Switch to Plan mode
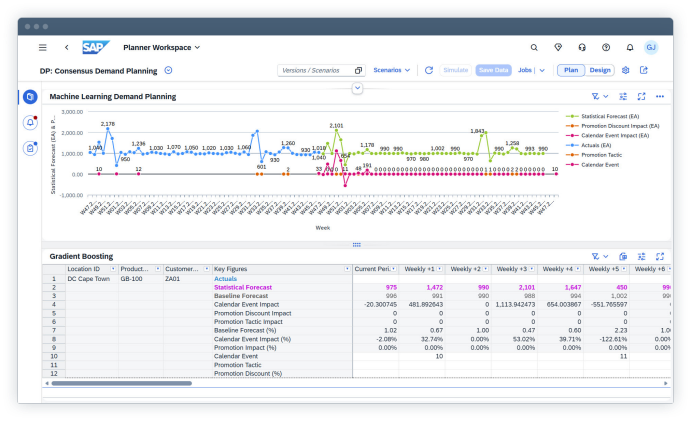Viewport: 691px width, 421px height. click(571, 70)
